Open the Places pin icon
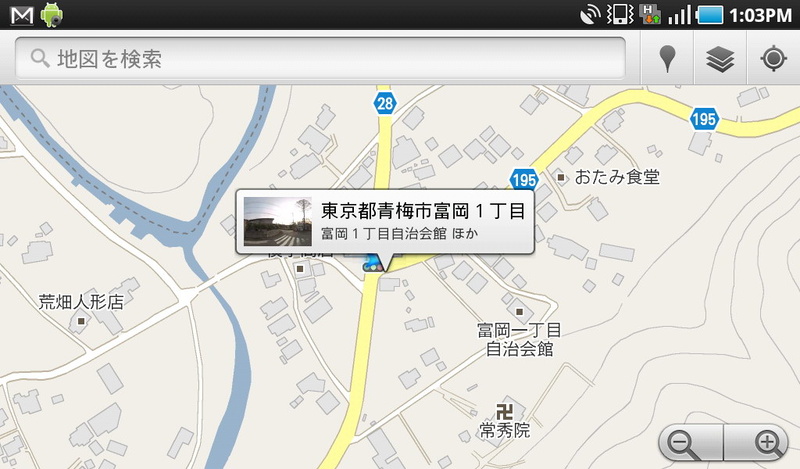 click(667, 59)
